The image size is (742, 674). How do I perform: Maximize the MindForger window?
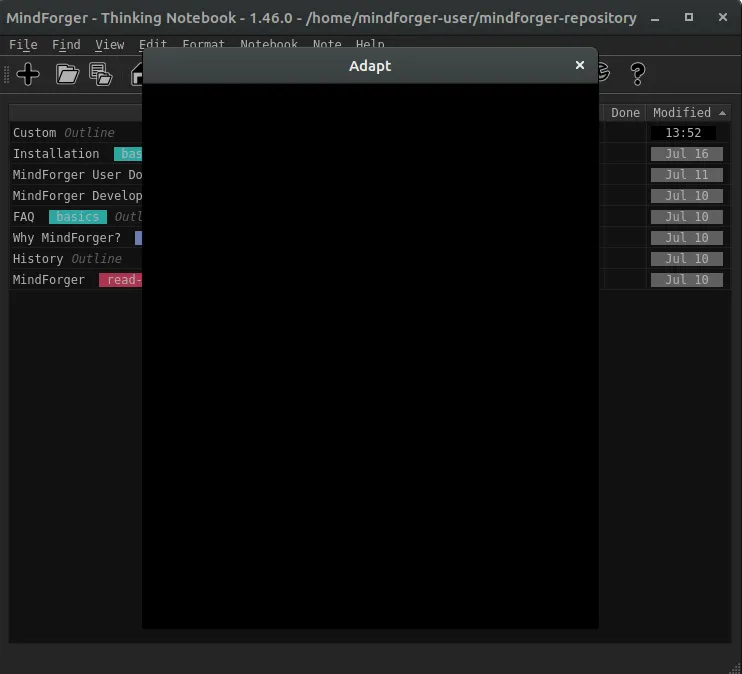pyautogui.click(x=689, y=17)
